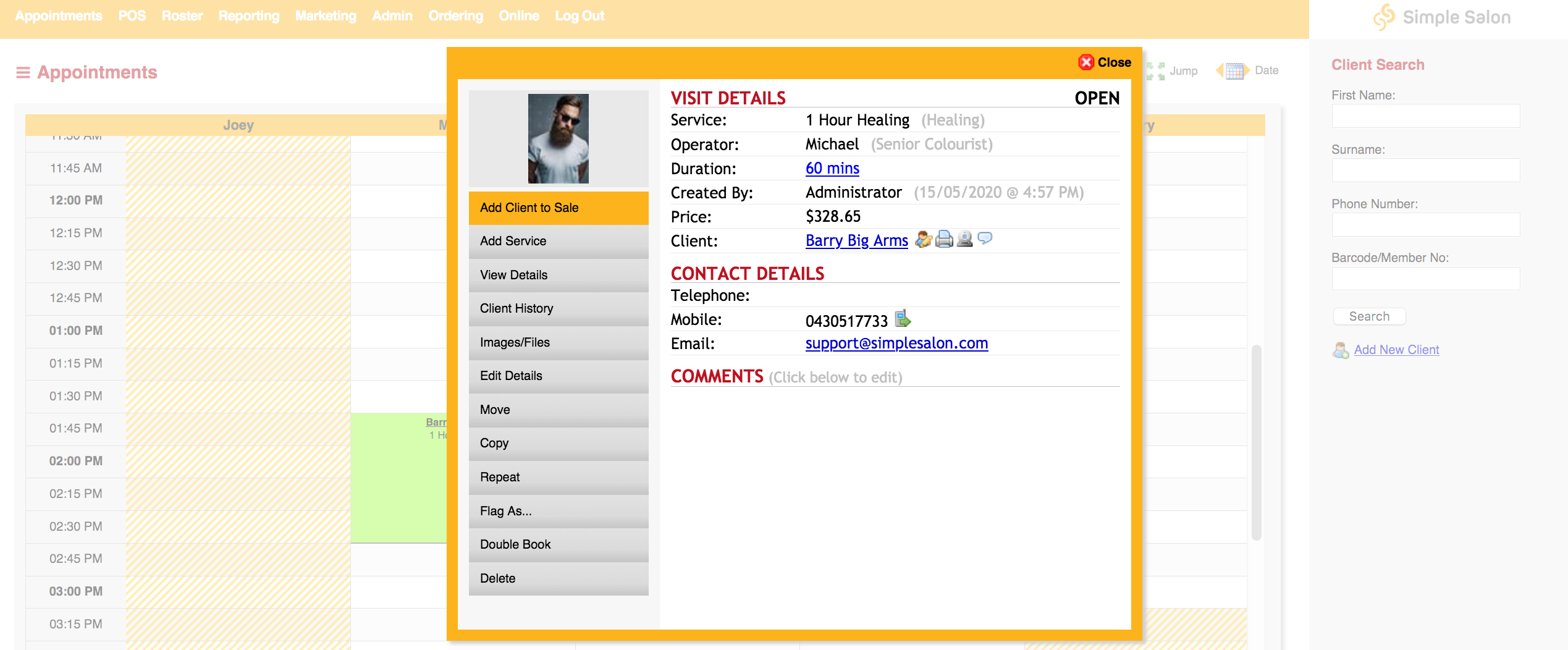Print the visit details using the printer icon
This screenshot has height=650, width=1568.
point(943,240)
